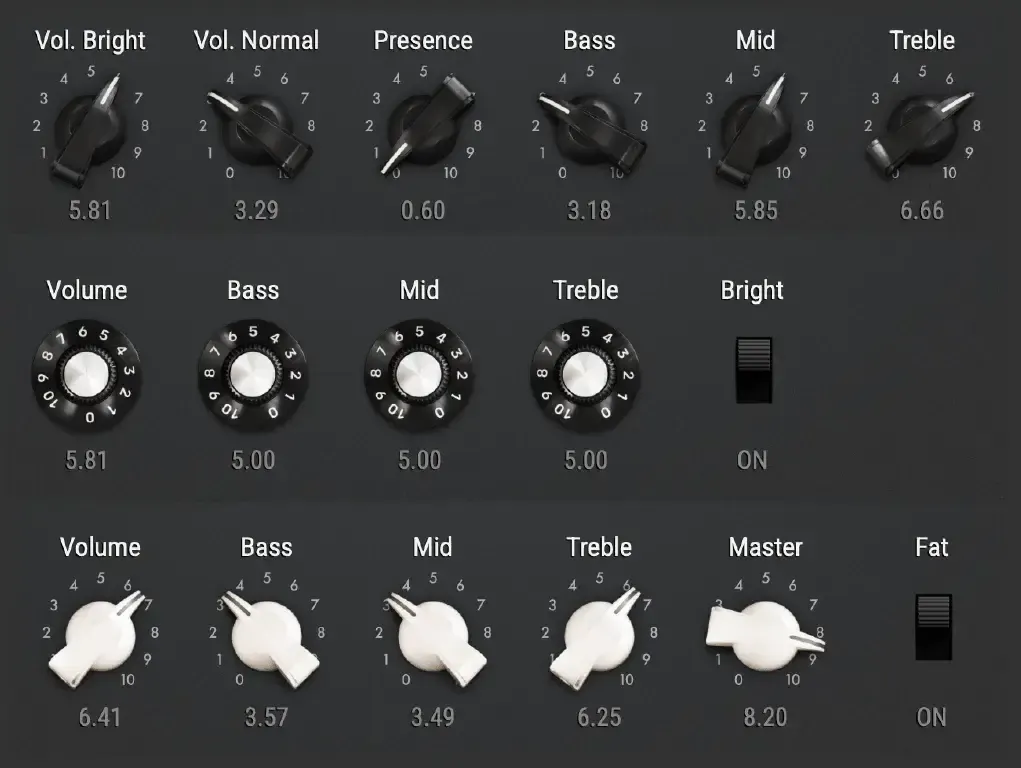Turn the middle-row Treble knob

(585, 377)
